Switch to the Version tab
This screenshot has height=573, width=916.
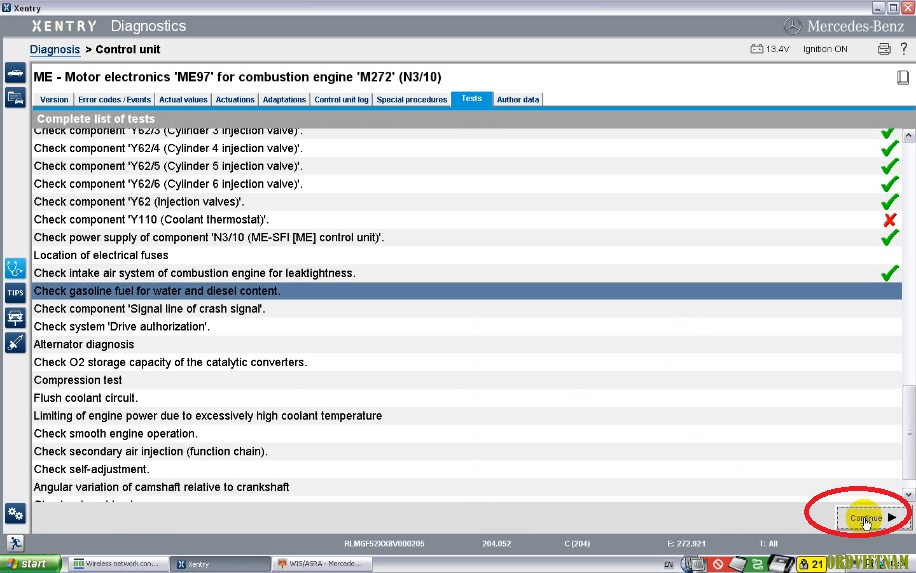coord(54,100)
